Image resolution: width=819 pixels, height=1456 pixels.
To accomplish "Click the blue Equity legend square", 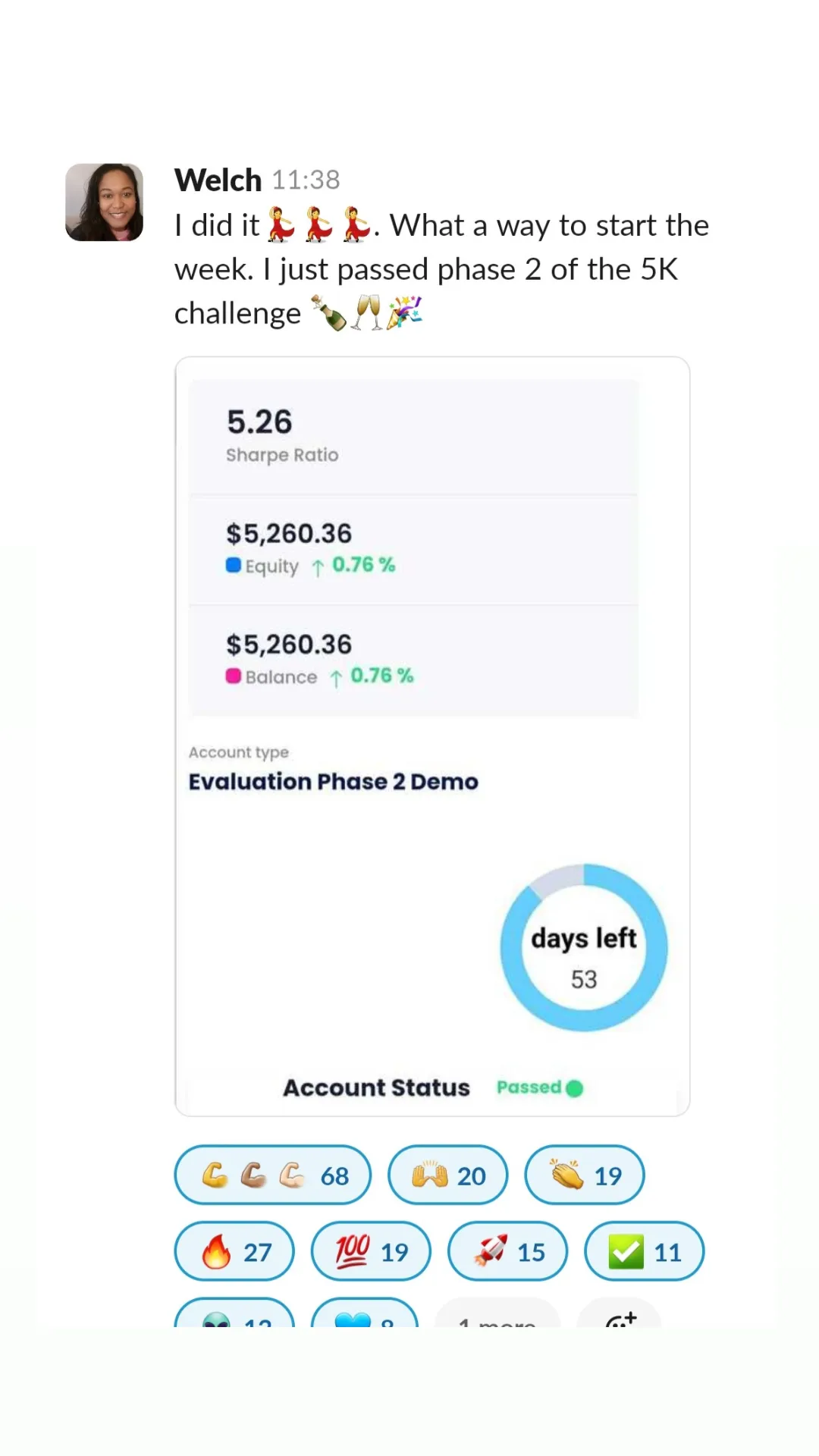I will [x=234, y=565].
